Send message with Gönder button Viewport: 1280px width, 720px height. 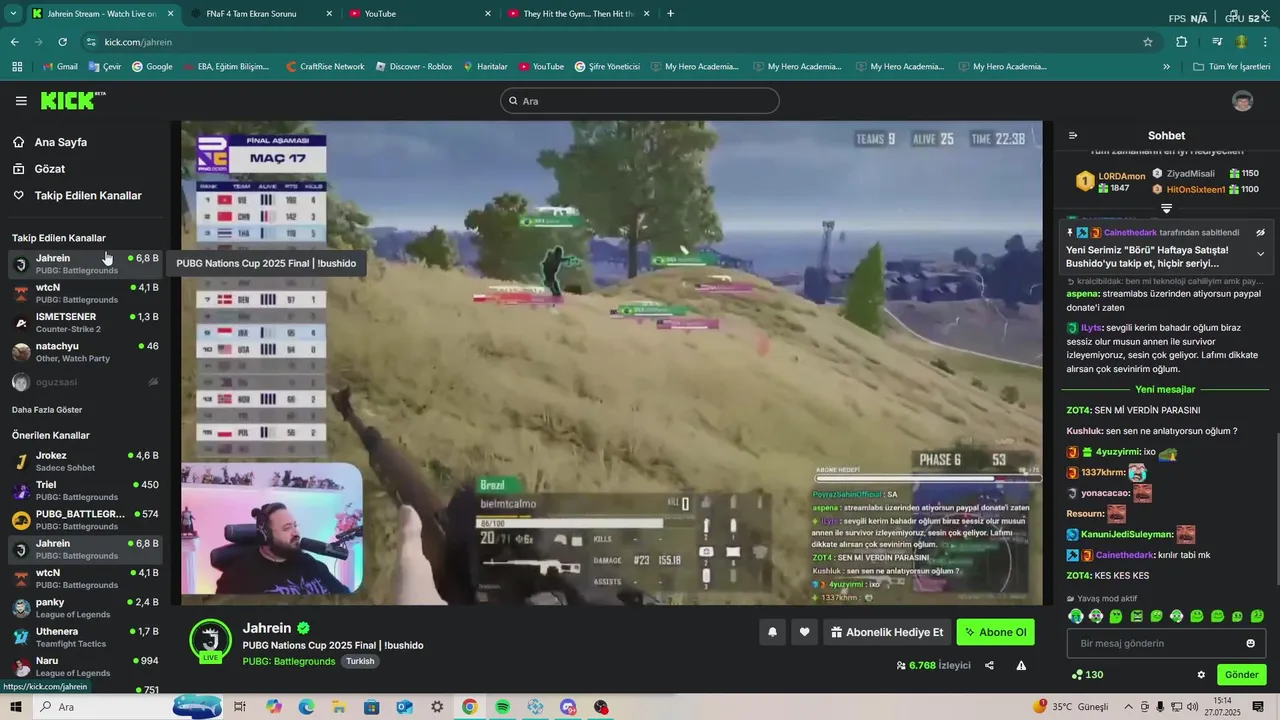coord(1241,675)
